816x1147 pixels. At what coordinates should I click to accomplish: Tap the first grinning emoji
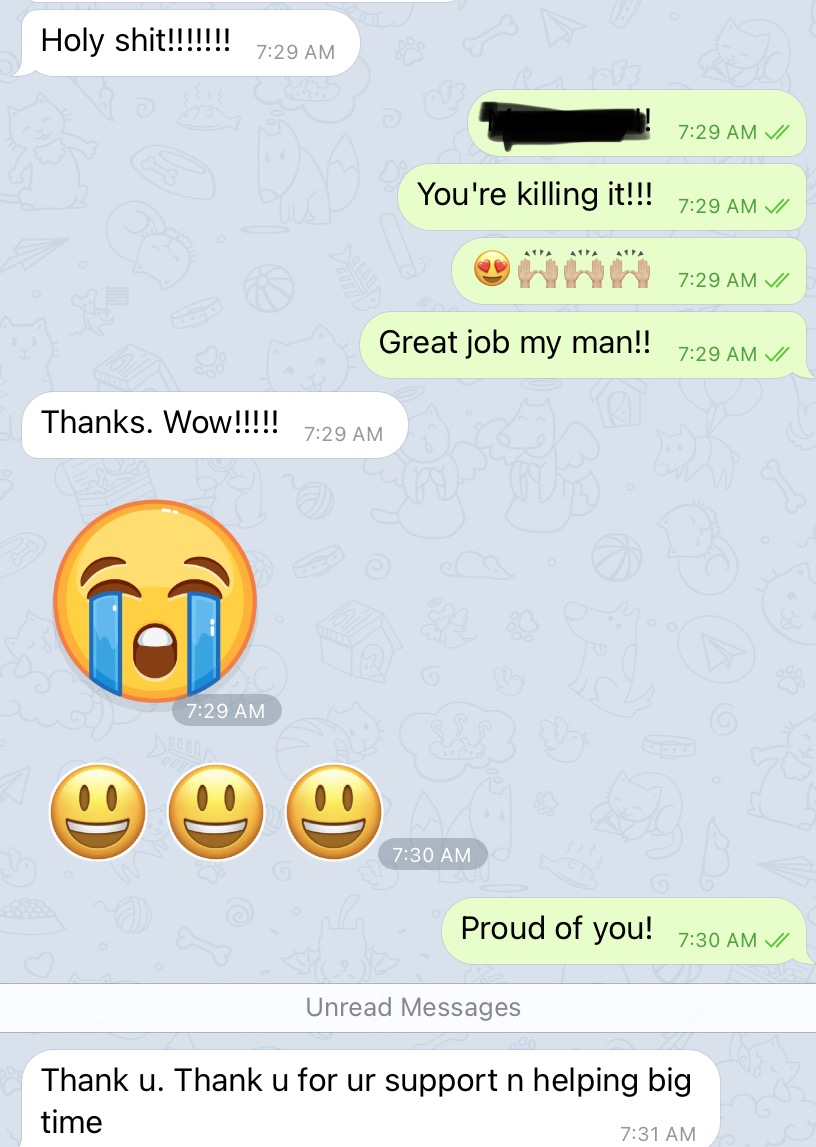(x=97, y=811)
